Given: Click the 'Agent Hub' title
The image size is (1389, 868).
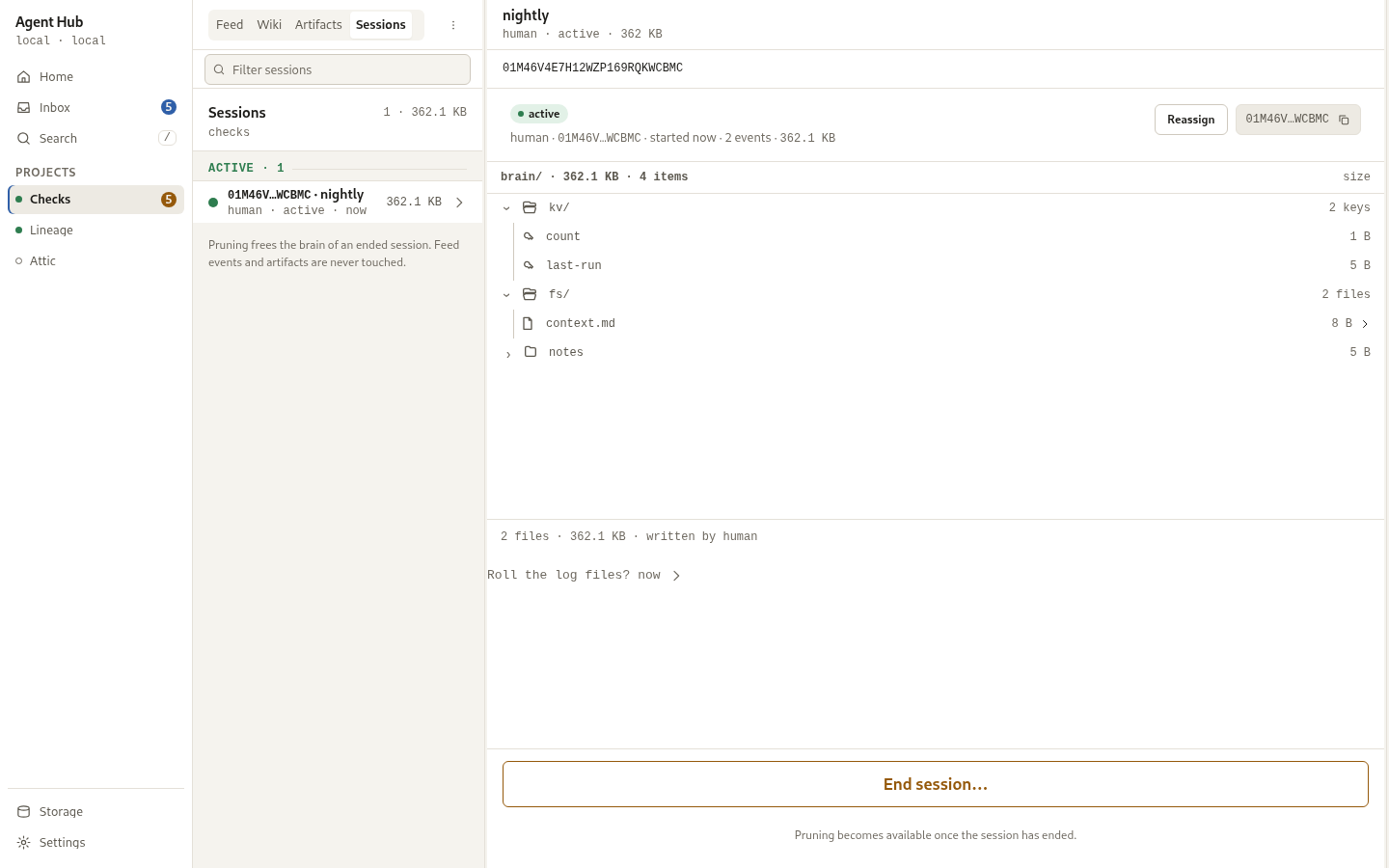Looking at the screenshot, I should click(49, 22).
